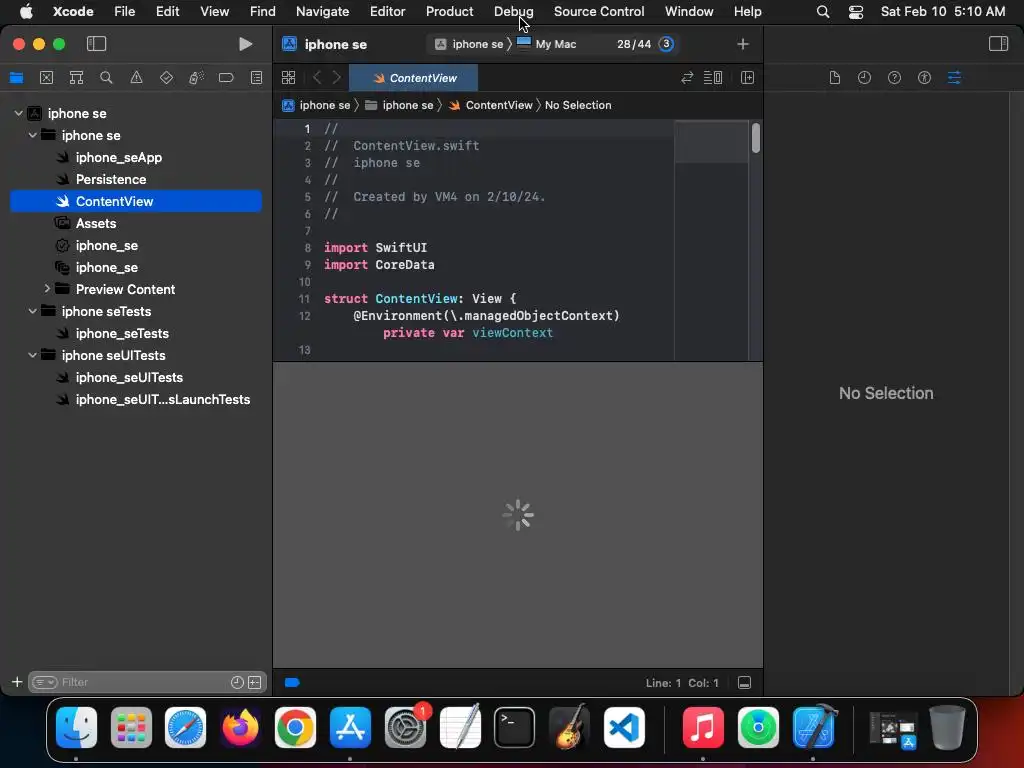Screen dimensions: 1024x768
Task: Toggle the inspector panel visibility
Action: tap(998, 44)
